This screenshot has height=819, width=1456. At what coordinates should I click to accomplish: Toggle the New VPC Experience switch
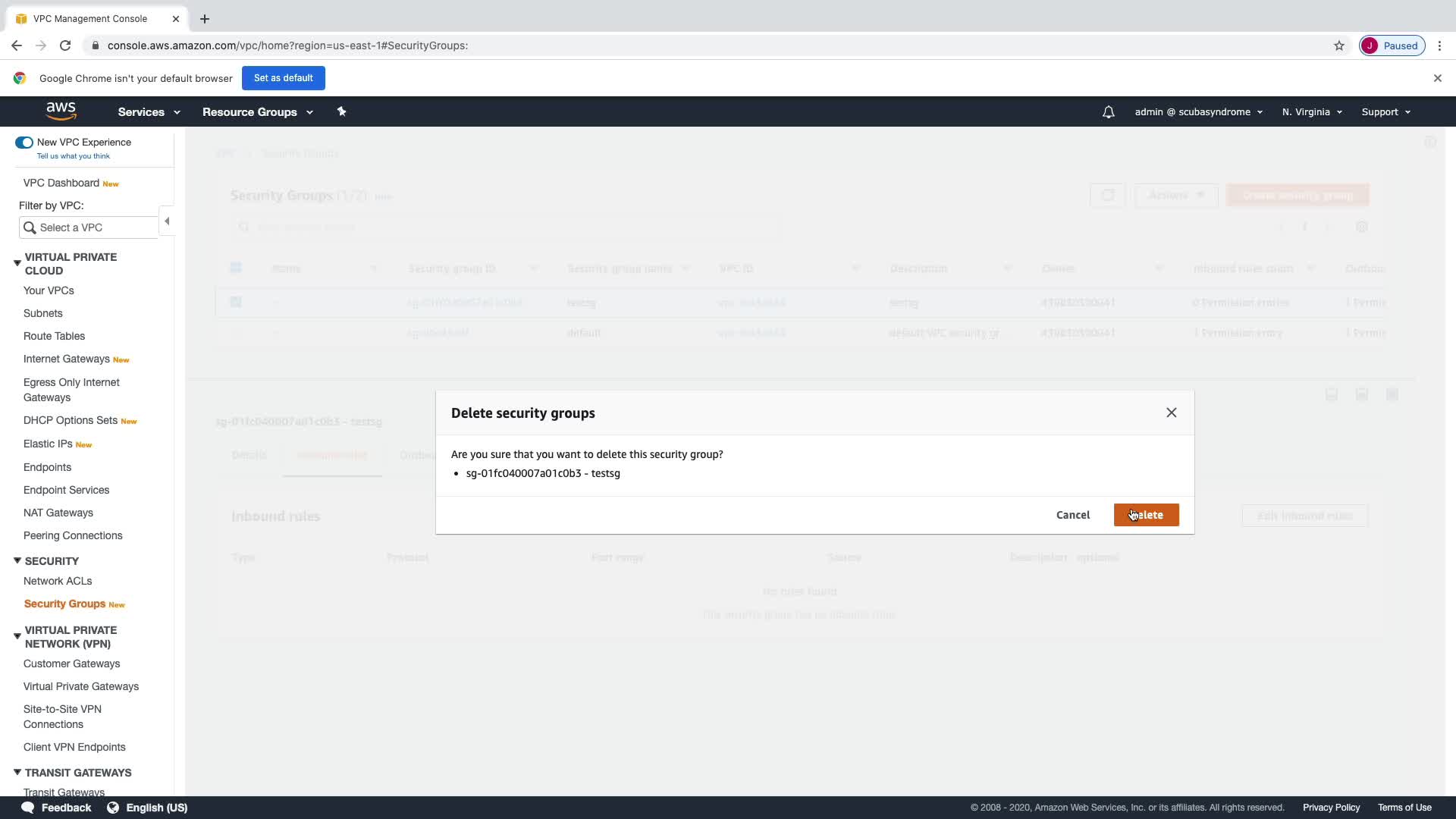tap(24, 143)
